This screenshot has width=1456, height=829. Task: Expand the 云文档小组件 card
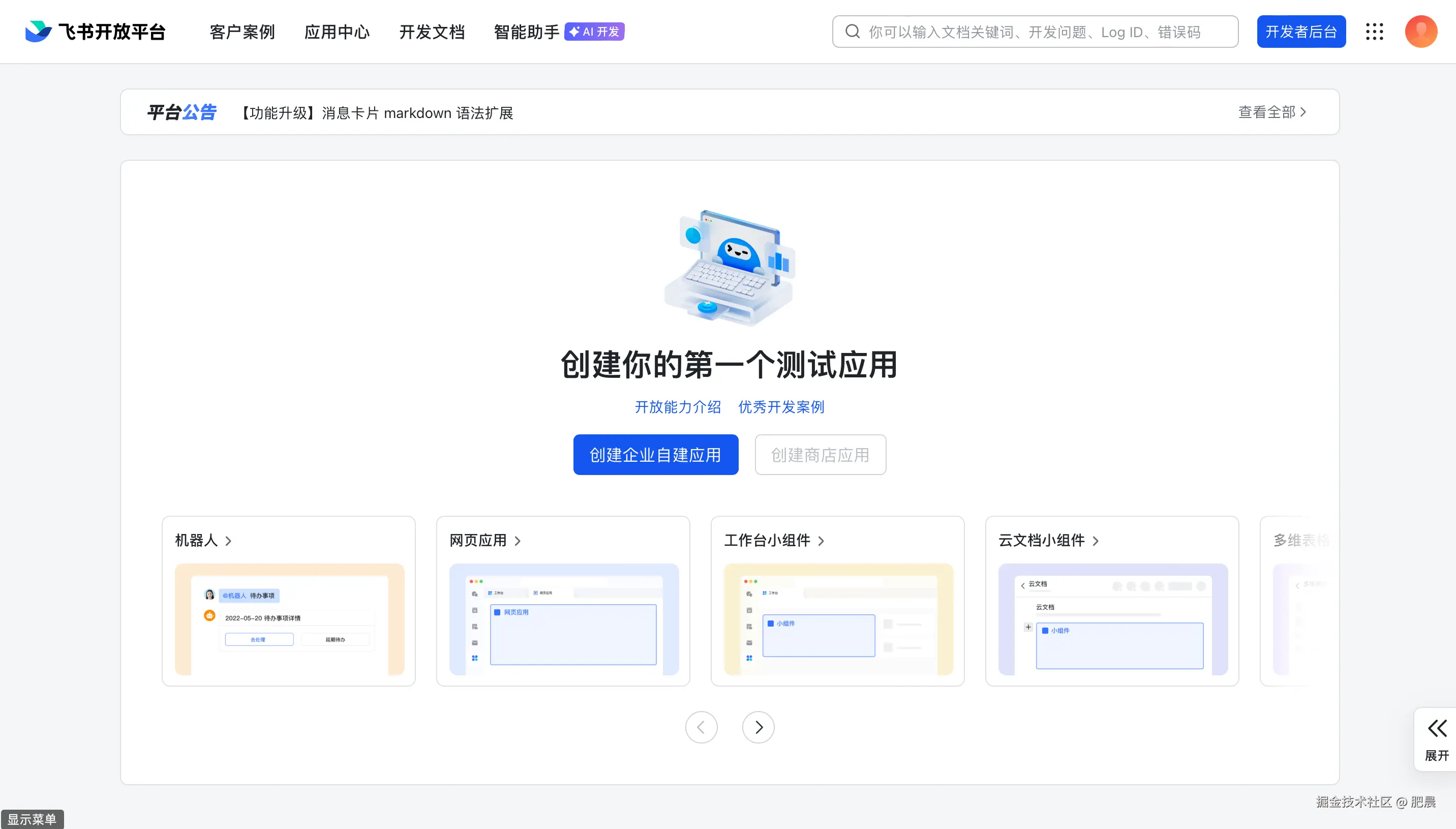pyautogui.click(x=1097, y=541)
